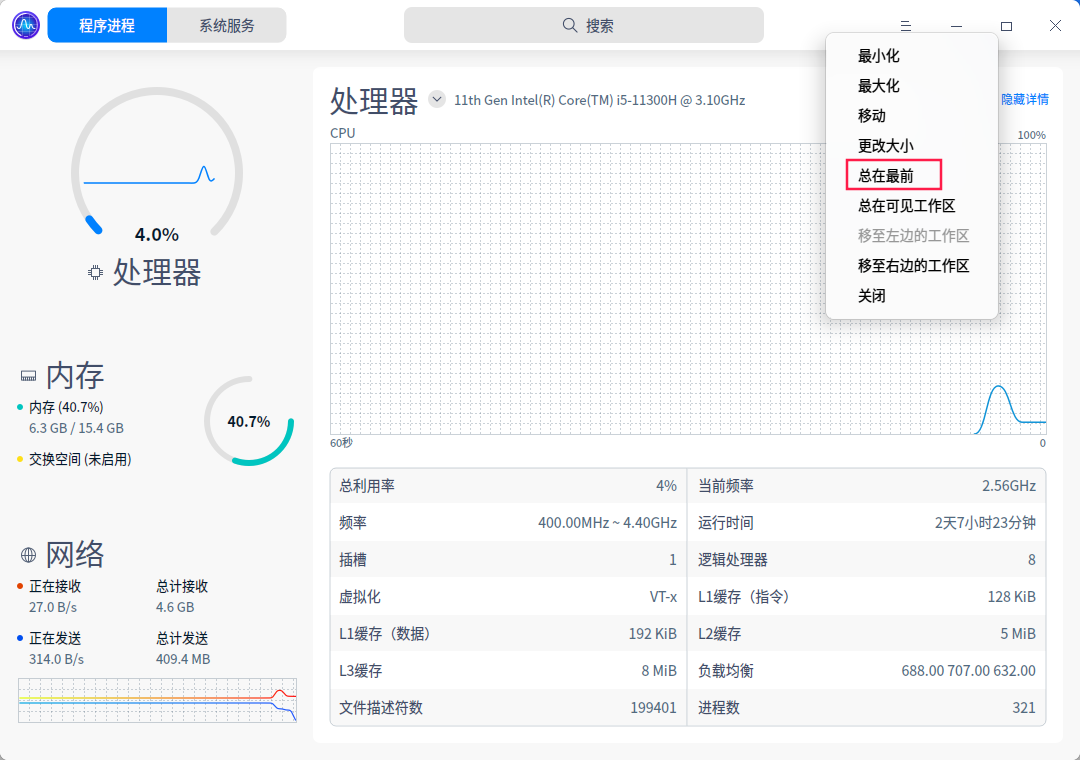Image resolution: width=1080 pixels, height=760 pixels.
Task: Click the 4.0% CPU usage value
Action: 156,235
